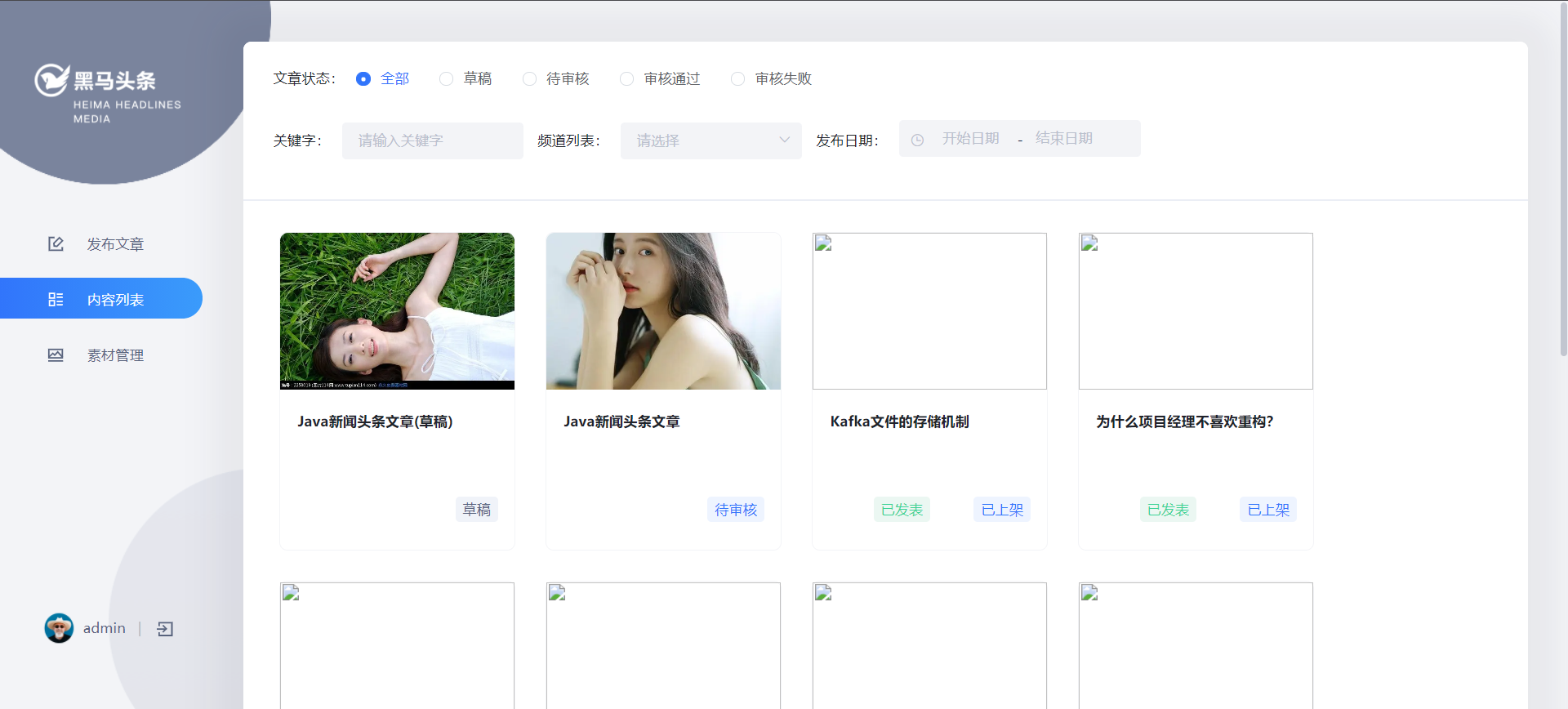The height and width of the screenshot is (709, 1568).
Task: Open 发布文章 in the sidebar
Action: [x=101, y=243]
